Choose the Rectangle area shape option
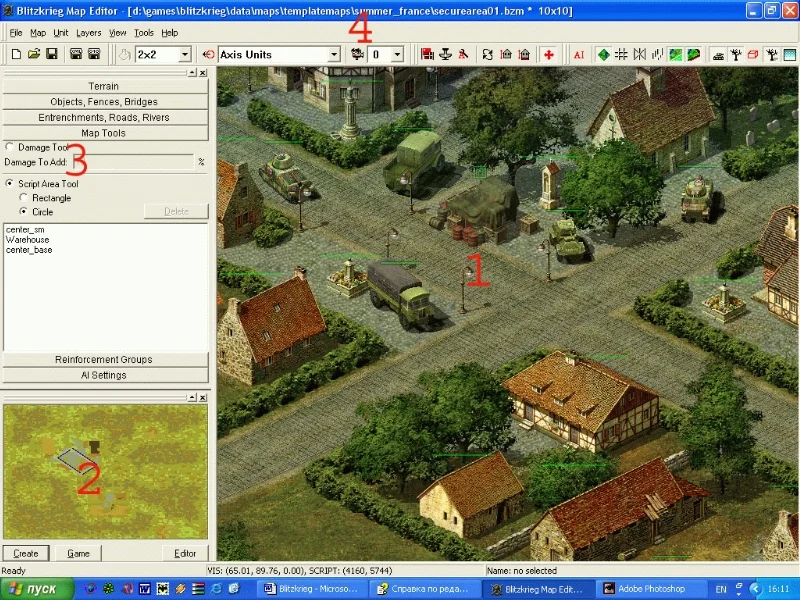Image resolution: width=800 pixels, height=600 pixels. [23, 197]
